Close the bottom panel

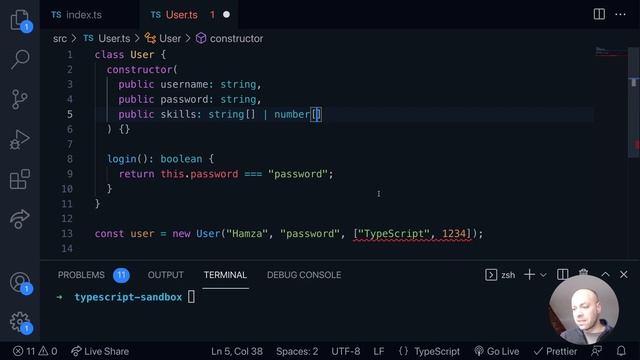tap(624, 275)
